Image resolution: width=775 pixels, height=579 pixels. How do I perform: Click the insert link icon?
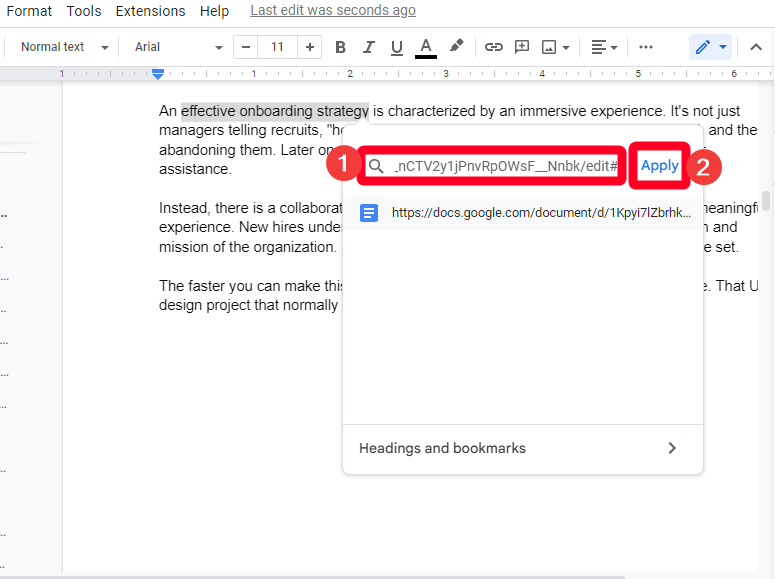coord(494,47)
